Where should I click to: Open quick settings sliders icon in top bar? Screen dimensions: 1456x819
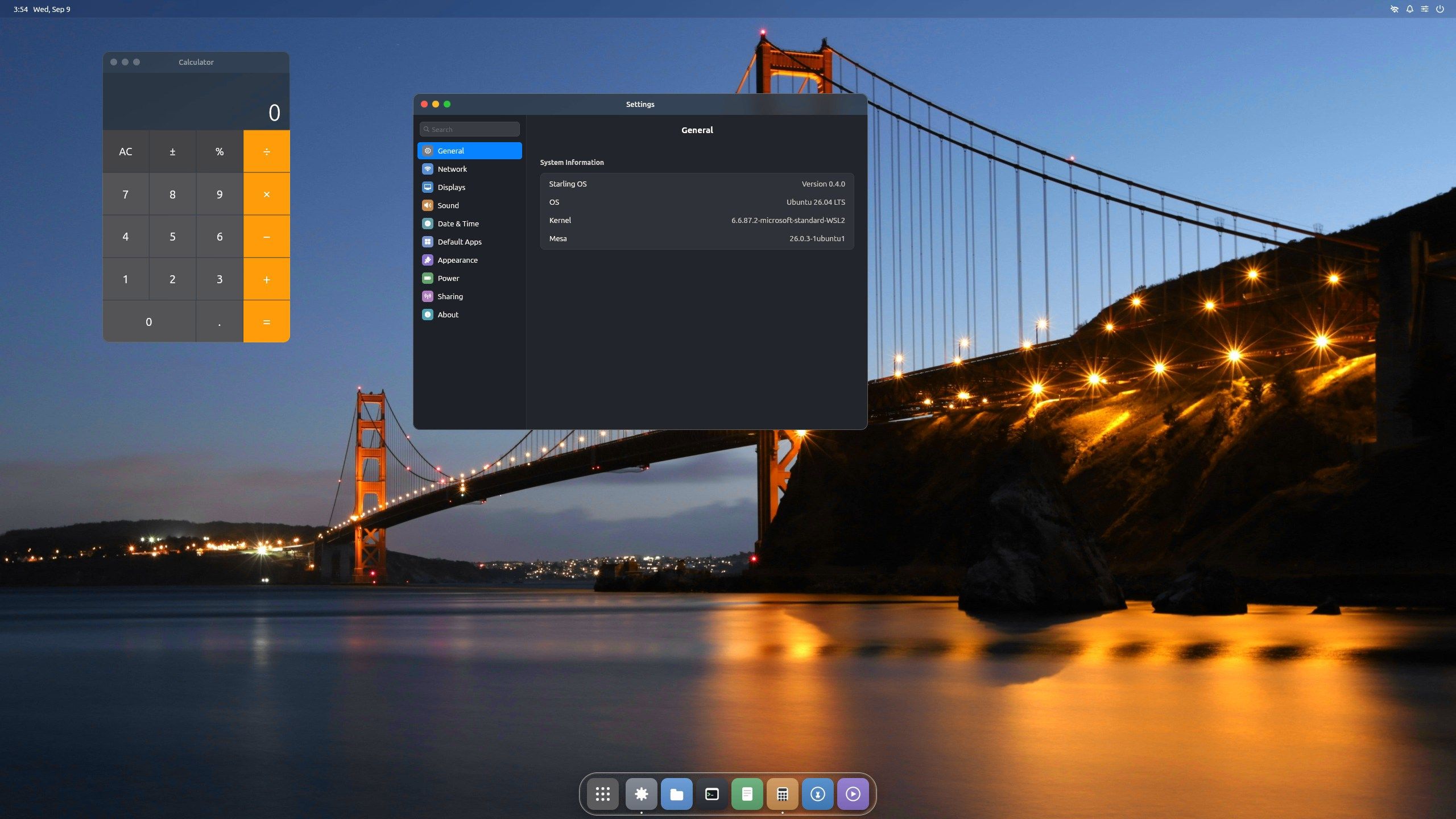click(x=1425, y=9)
